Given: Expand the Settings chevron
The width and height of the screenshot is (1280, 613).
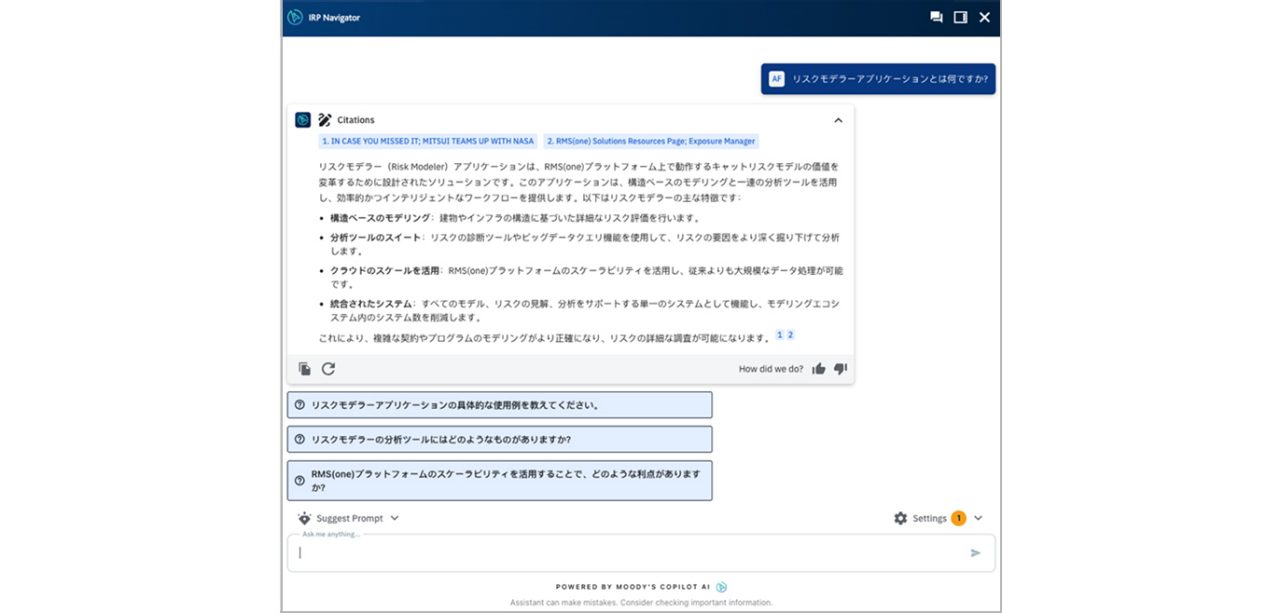Looking at the screenshot, I should point(978,518).
